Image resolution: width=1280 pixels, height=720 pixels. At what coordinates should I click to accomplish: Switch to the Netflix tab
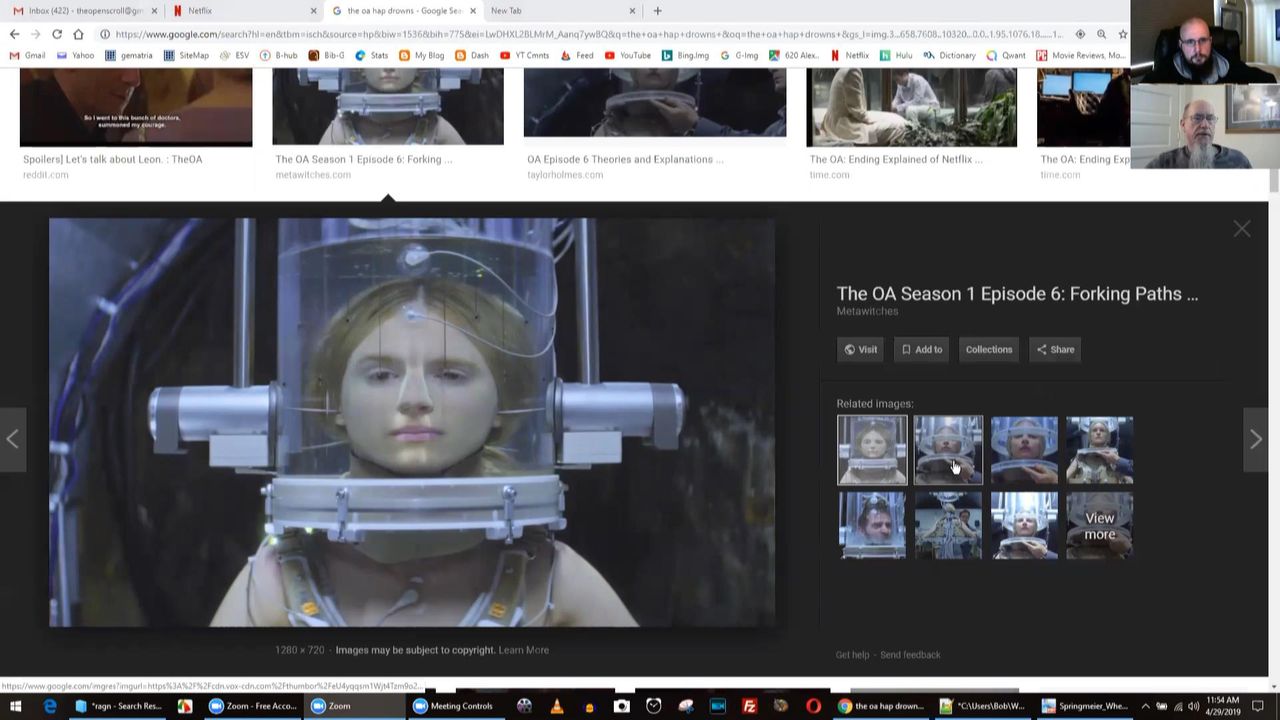240,11
